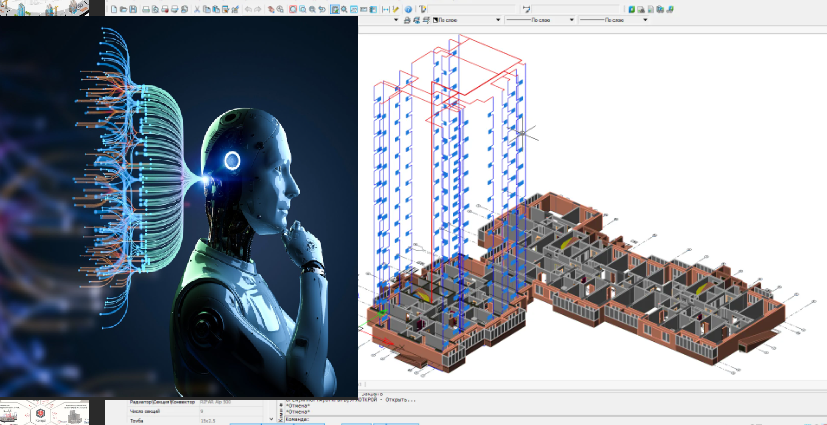Collapse properties panel with the bottom chevron

[271, 419]
